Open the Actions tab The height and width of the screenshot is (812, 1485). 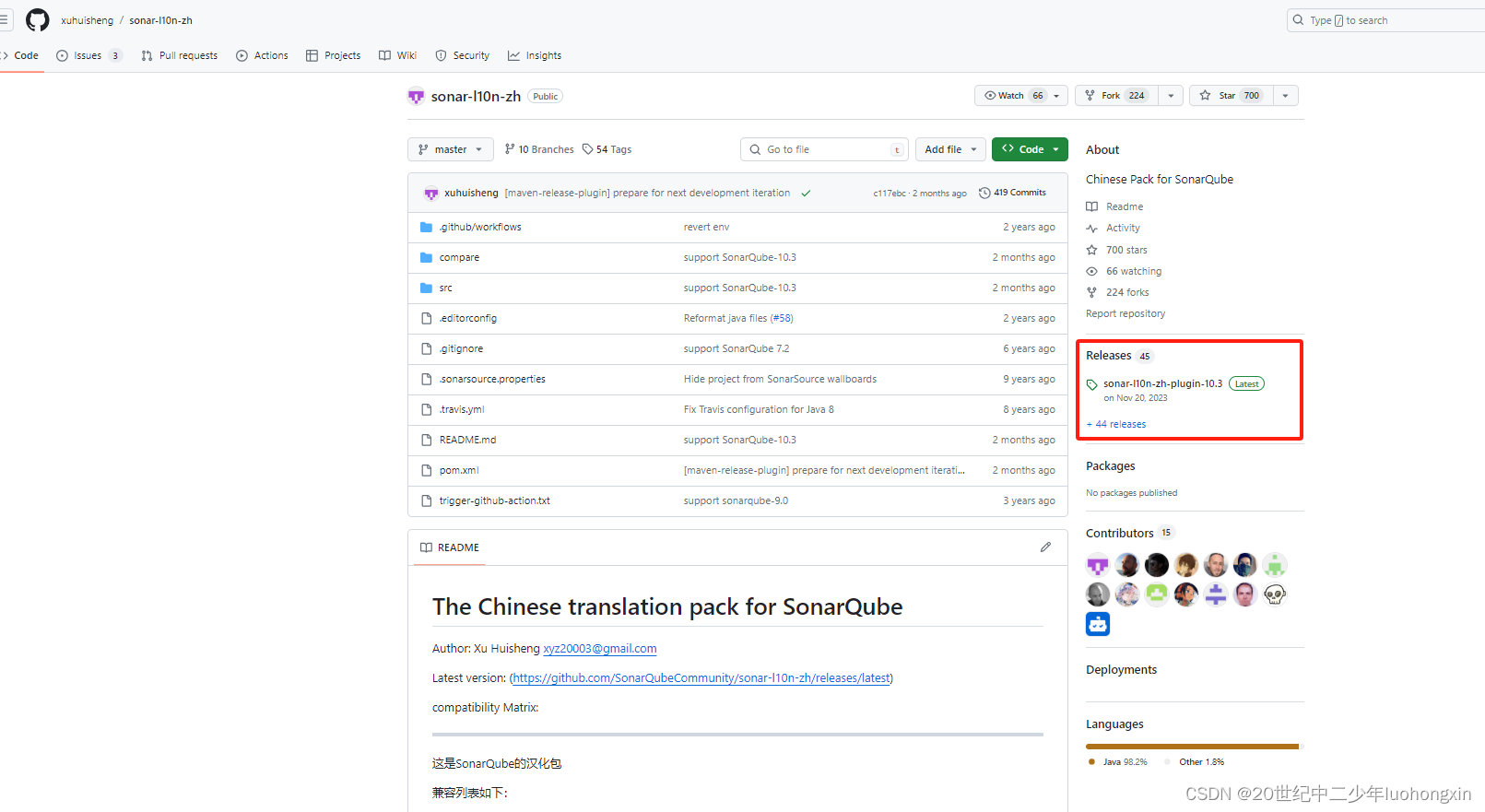point(263,55)
